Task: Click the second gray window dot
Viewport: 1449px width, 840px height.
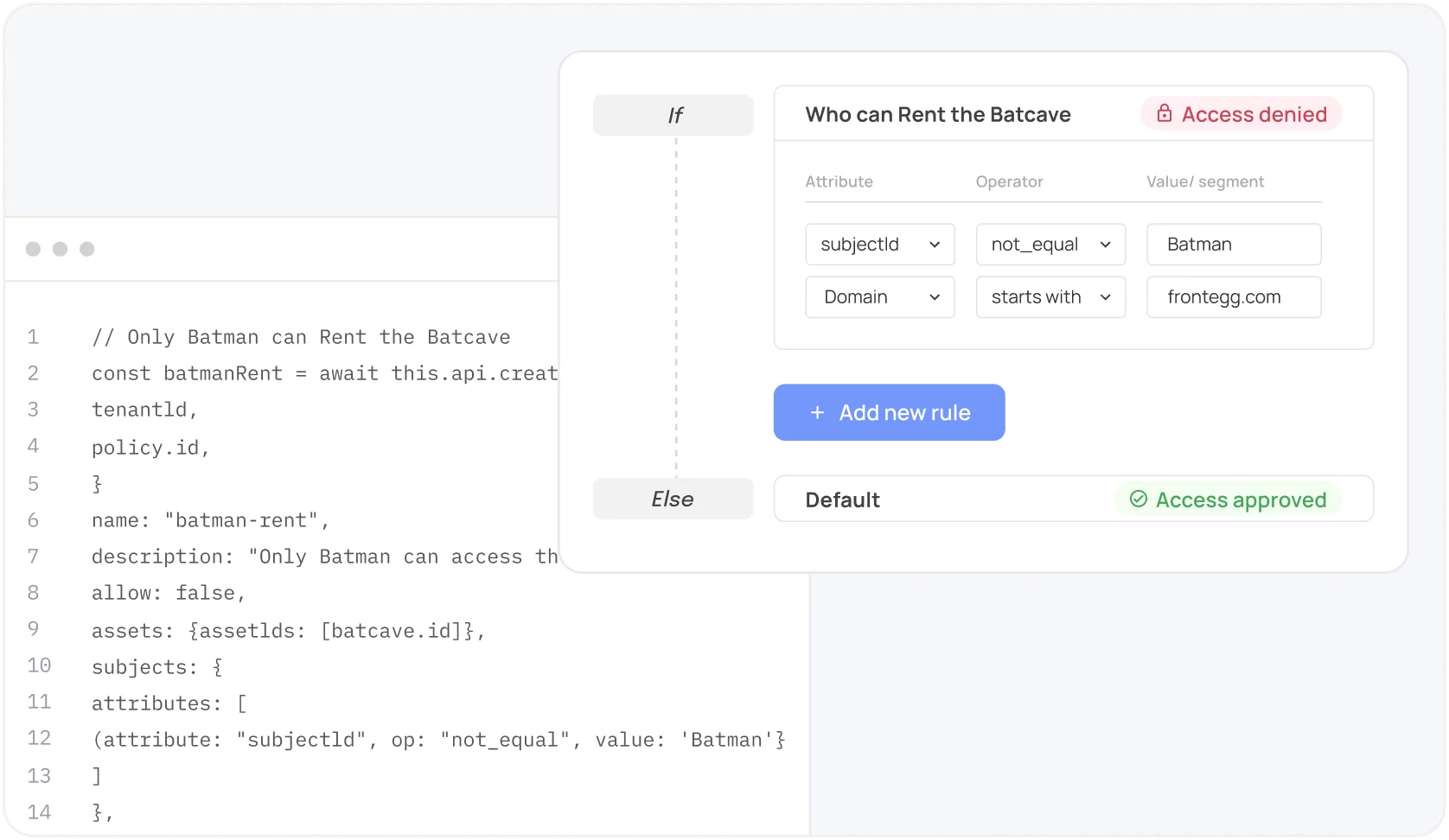Action: (x=60, y=249)
